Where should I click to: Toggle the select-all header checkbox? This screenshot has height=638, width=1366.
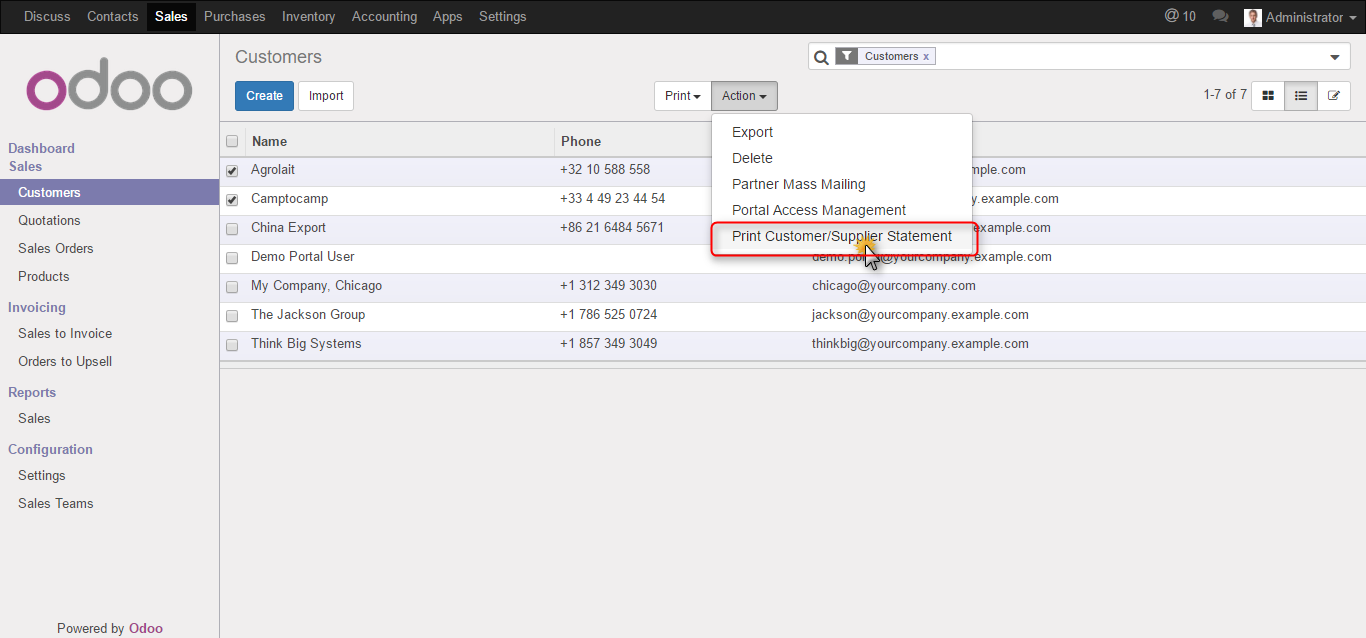pyautogui.click(x=232, y=142)
